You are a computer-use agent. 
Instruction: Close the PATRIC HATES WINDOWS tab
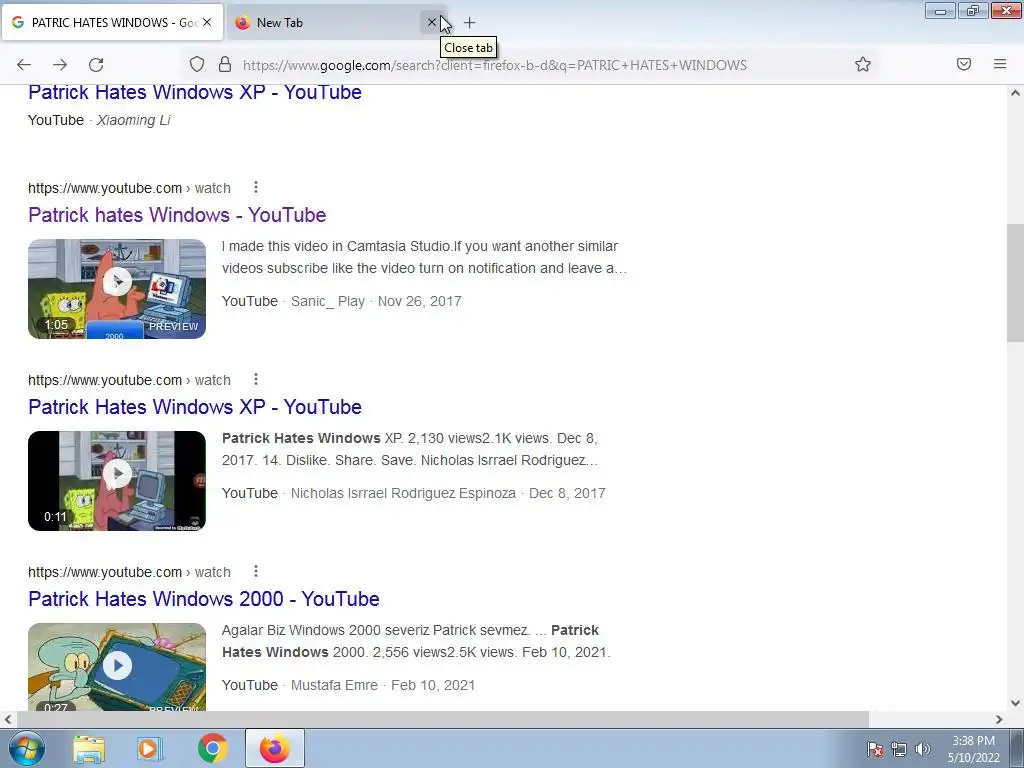coord(207,22)
